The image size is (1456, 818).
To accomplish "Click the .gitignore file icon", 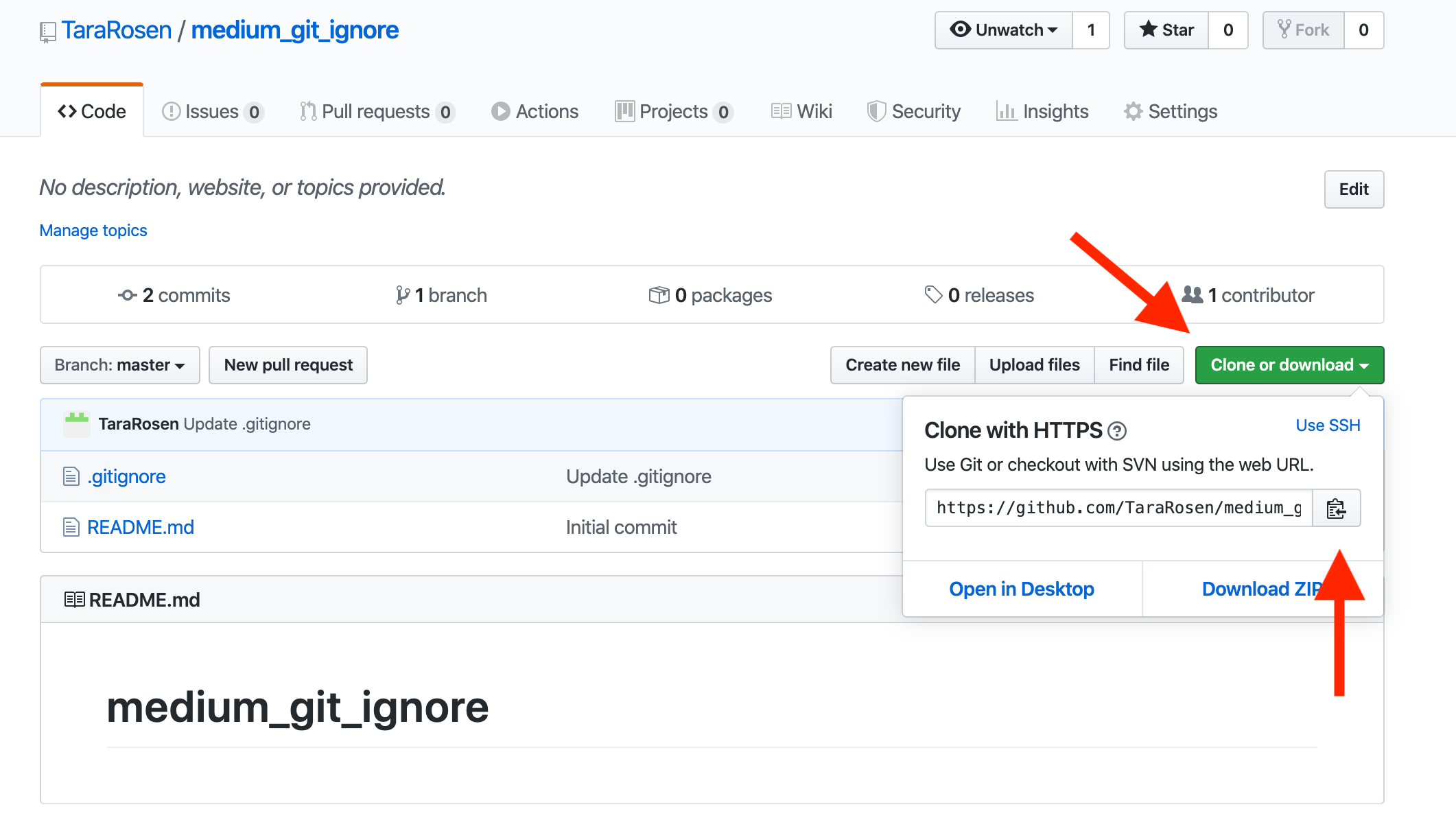I will [71, 476].
